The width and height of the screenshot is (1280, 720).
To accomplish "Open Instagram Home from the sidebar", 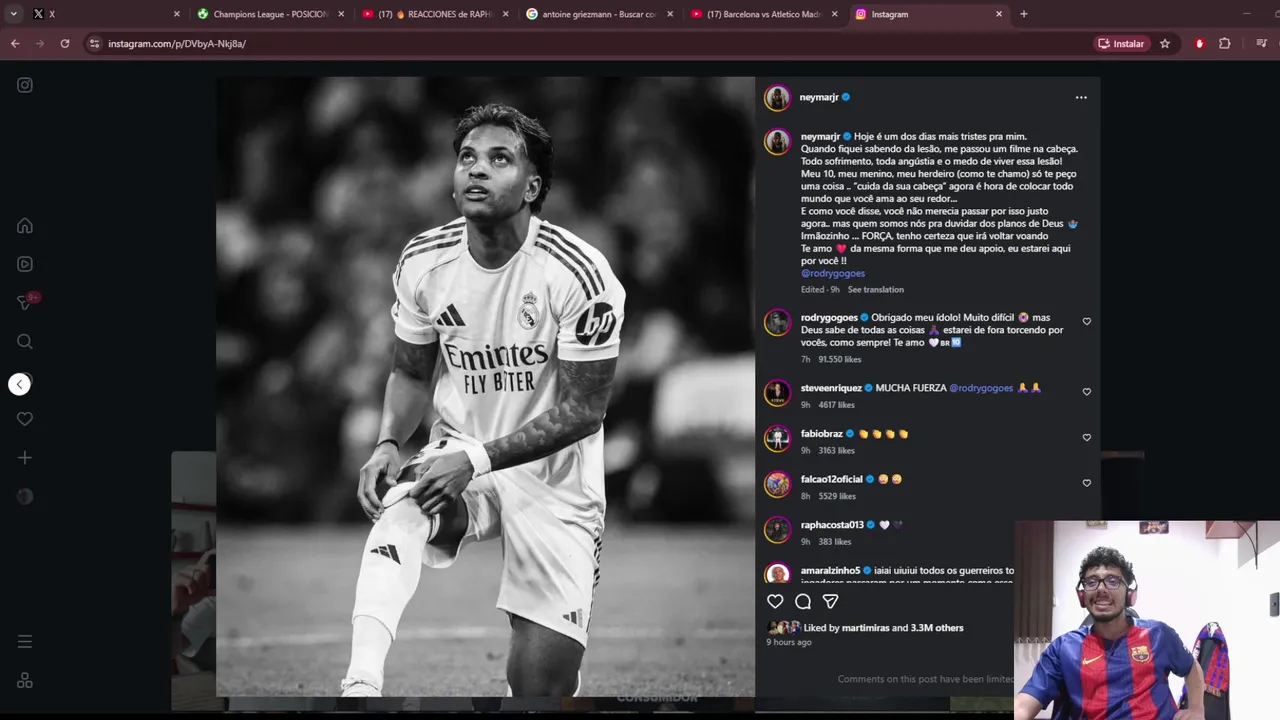I will pos(25,226).
